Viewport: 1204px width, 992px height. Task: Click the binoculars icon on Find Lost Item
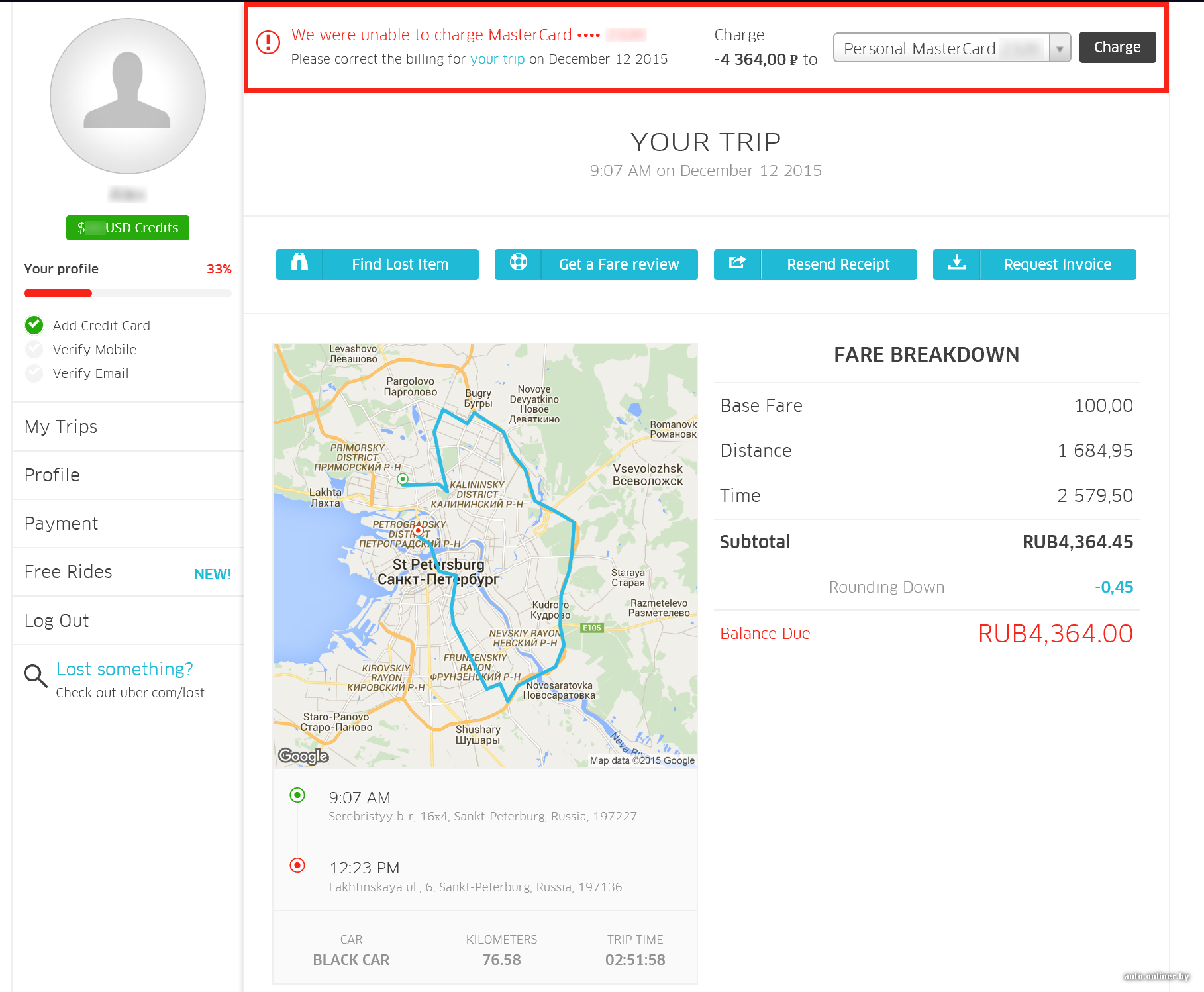click(x=299, y=263)
